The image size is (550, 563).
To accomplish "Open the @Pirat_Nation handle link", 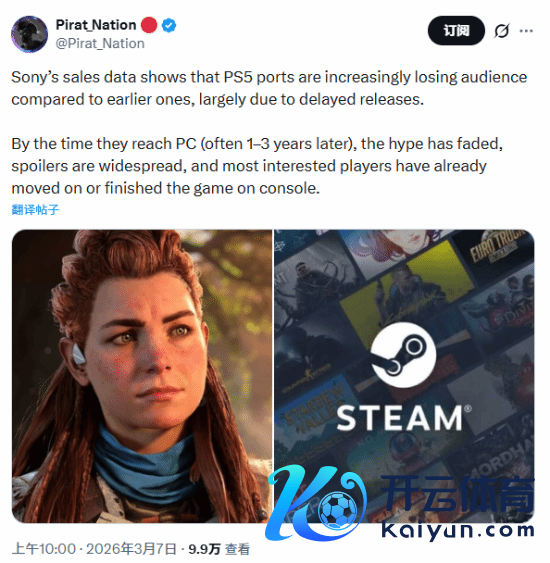I will click(x=100, y=43).
